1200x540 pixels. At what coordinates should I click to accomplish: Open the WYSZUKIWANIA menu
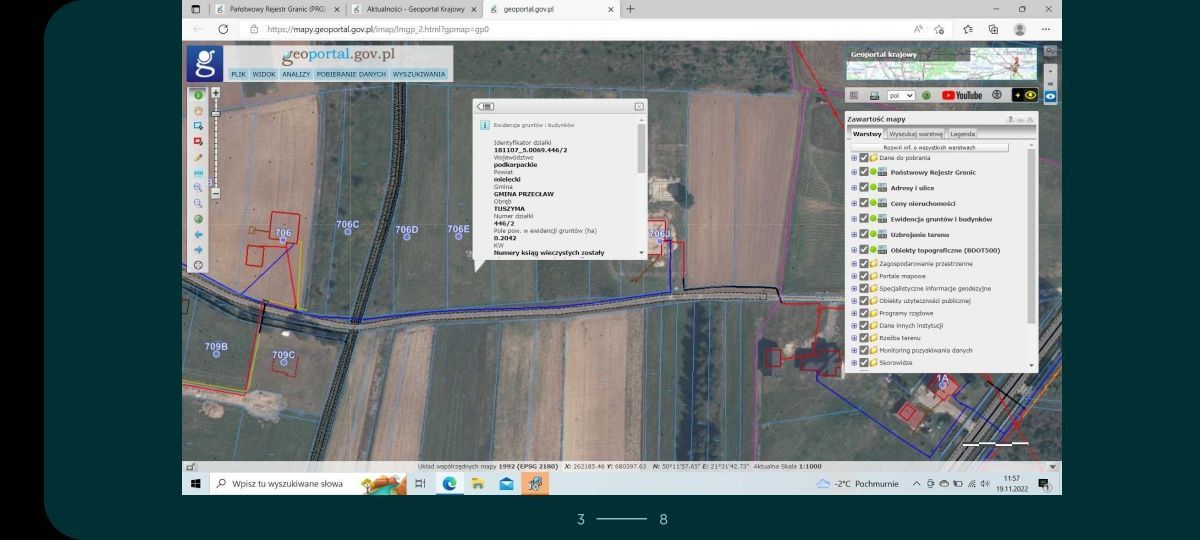[419, 74]
